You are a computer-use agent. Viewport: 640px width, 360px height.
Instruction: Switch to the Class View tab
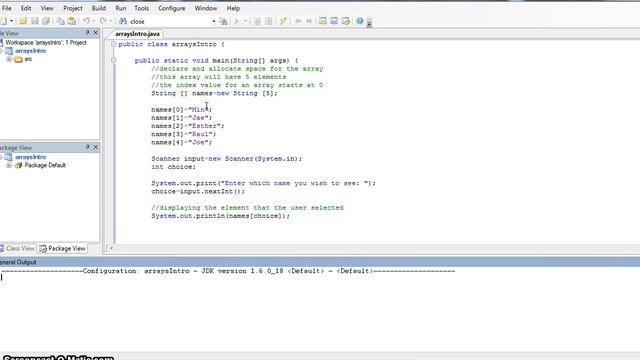[x=18, y=248]
